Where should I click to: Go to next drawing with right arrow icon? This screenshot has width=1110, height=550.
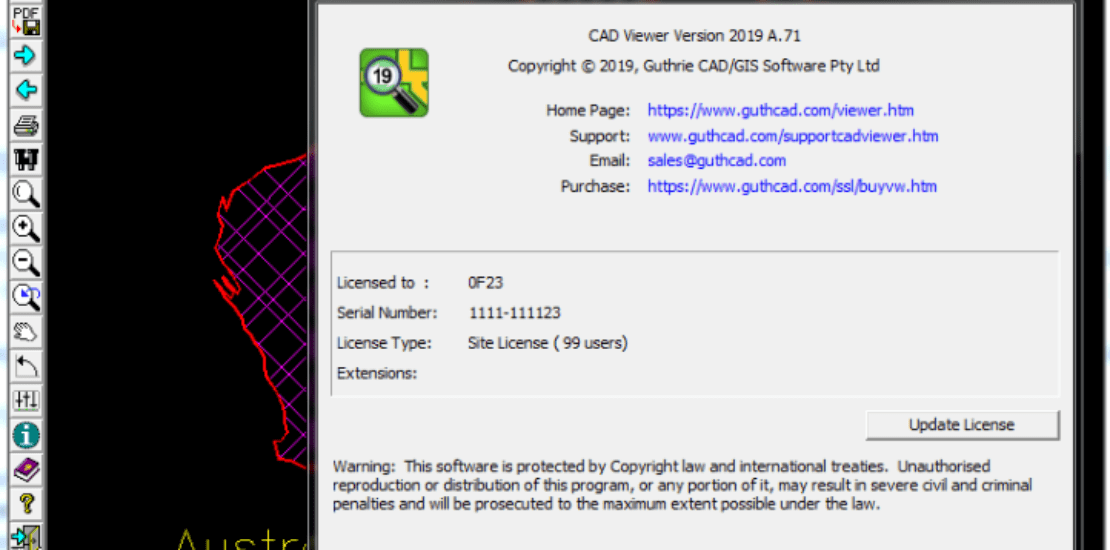[x=26, y=55]
